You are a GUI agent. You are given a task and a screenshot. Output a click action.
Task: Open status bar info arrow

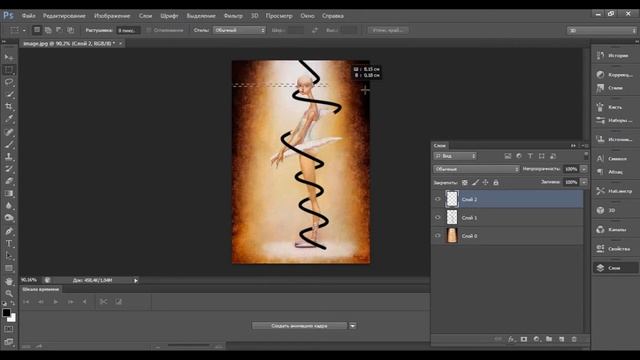click(136, 280)
